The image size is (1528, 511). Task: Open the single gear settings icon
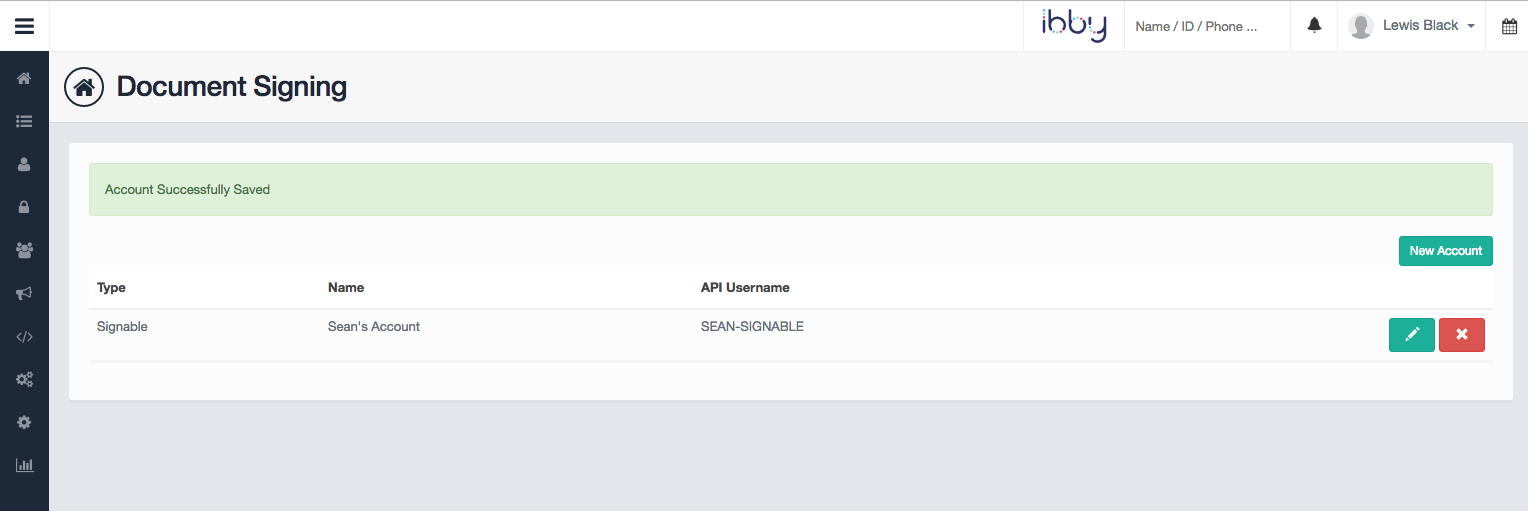click(24, 423)
